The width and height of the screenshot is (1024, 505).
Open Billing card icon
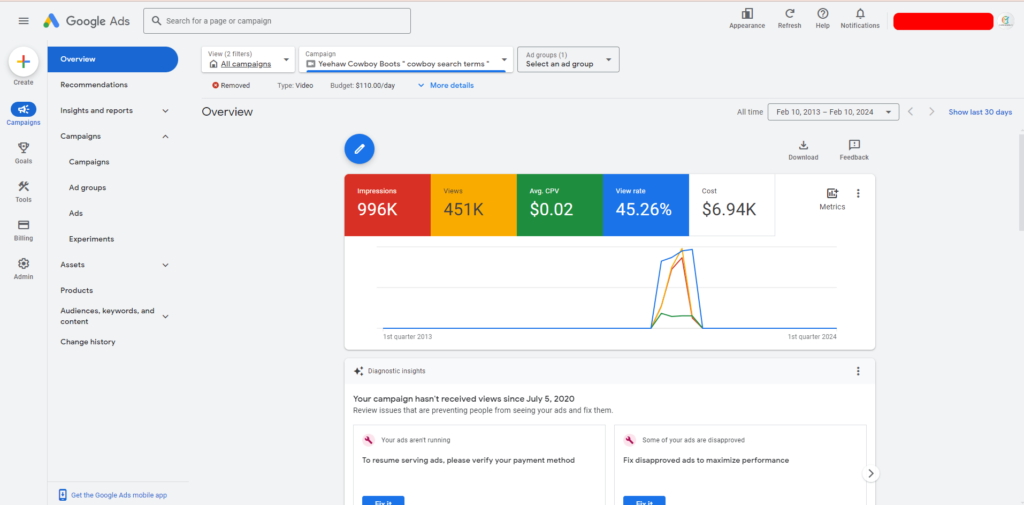coord(24,225)
